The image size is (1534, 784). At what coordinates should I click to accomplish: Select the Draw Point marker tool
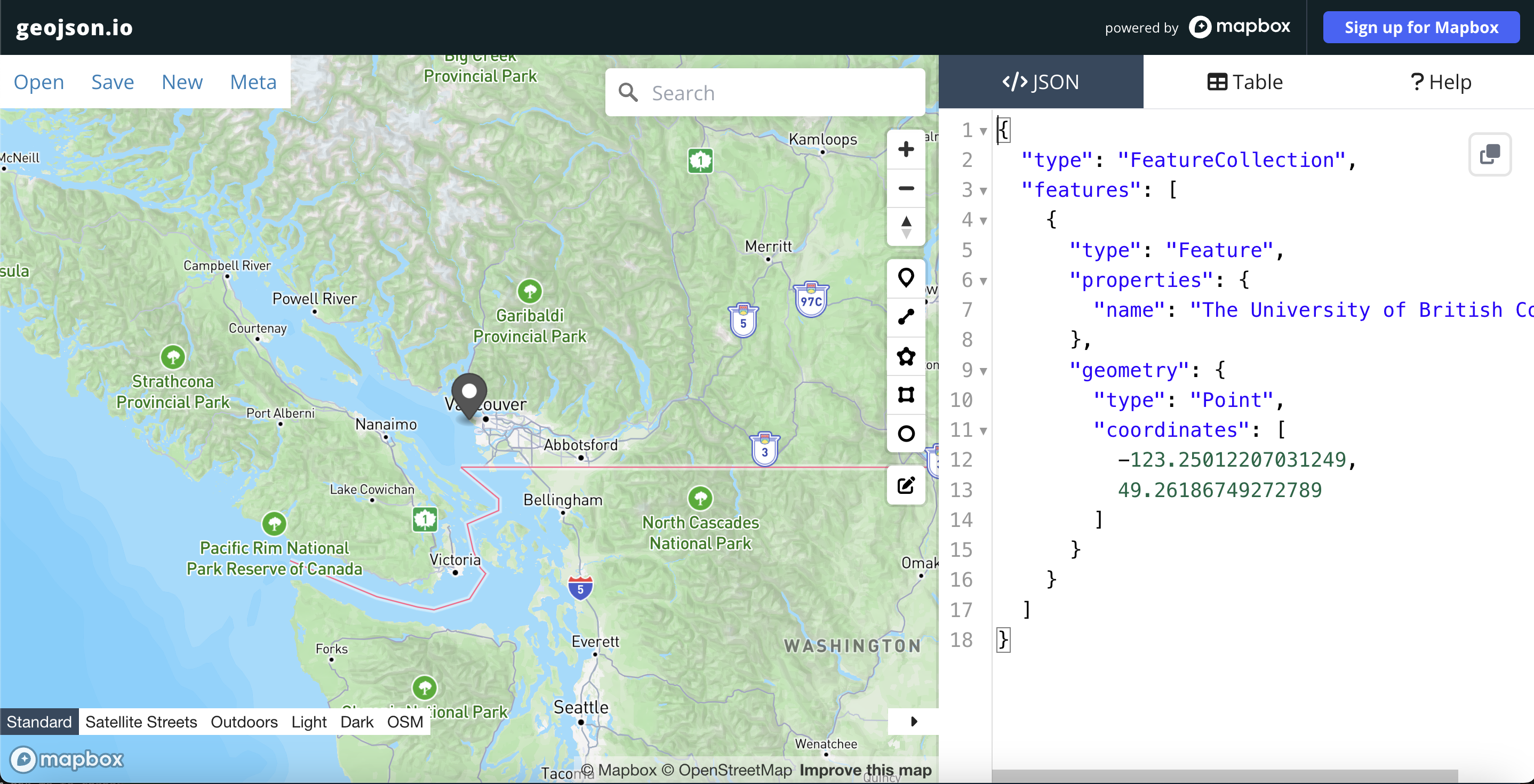[906, 278]
